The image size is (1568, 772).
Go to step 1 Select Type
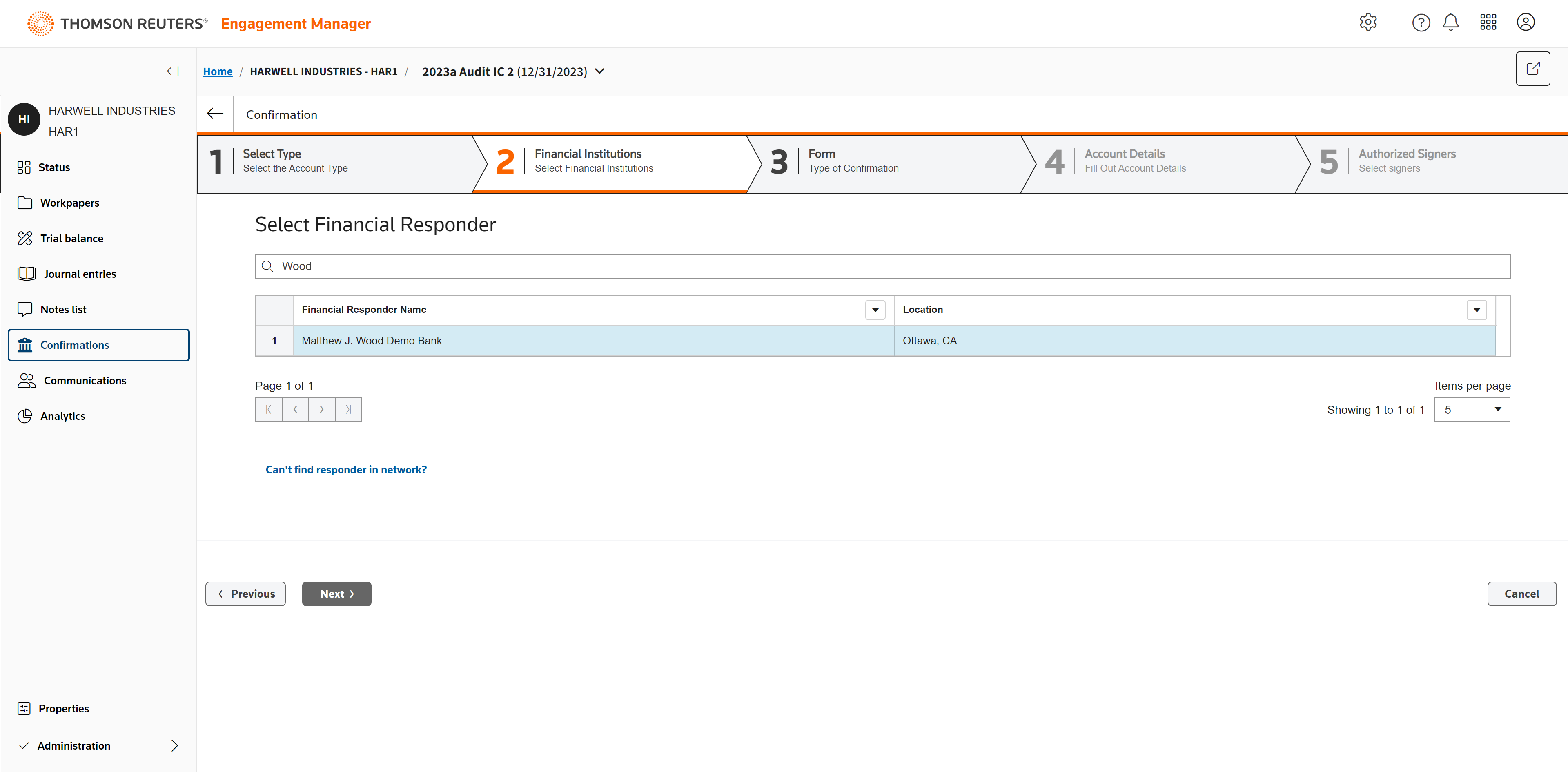coord(294,161)
